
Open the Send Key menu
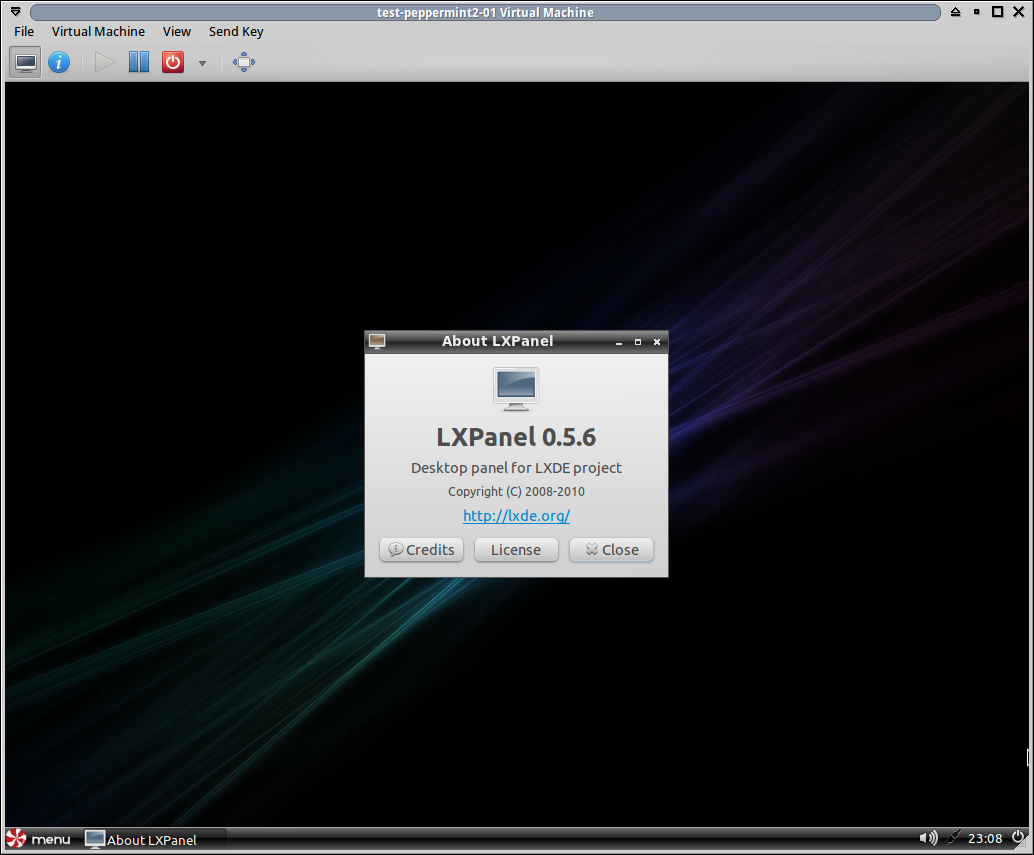[x=236, y=32]
